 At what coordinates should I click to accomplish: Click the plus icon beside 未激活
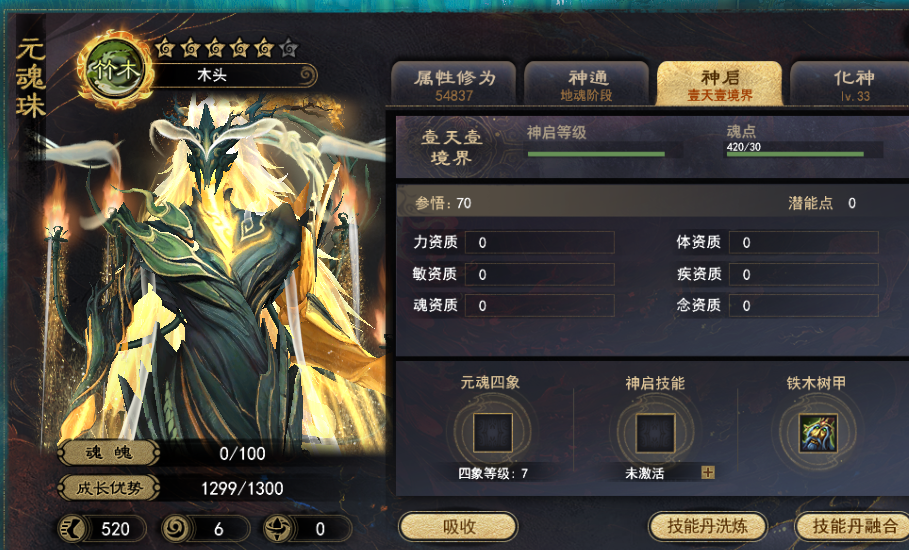tap(707, 472)
